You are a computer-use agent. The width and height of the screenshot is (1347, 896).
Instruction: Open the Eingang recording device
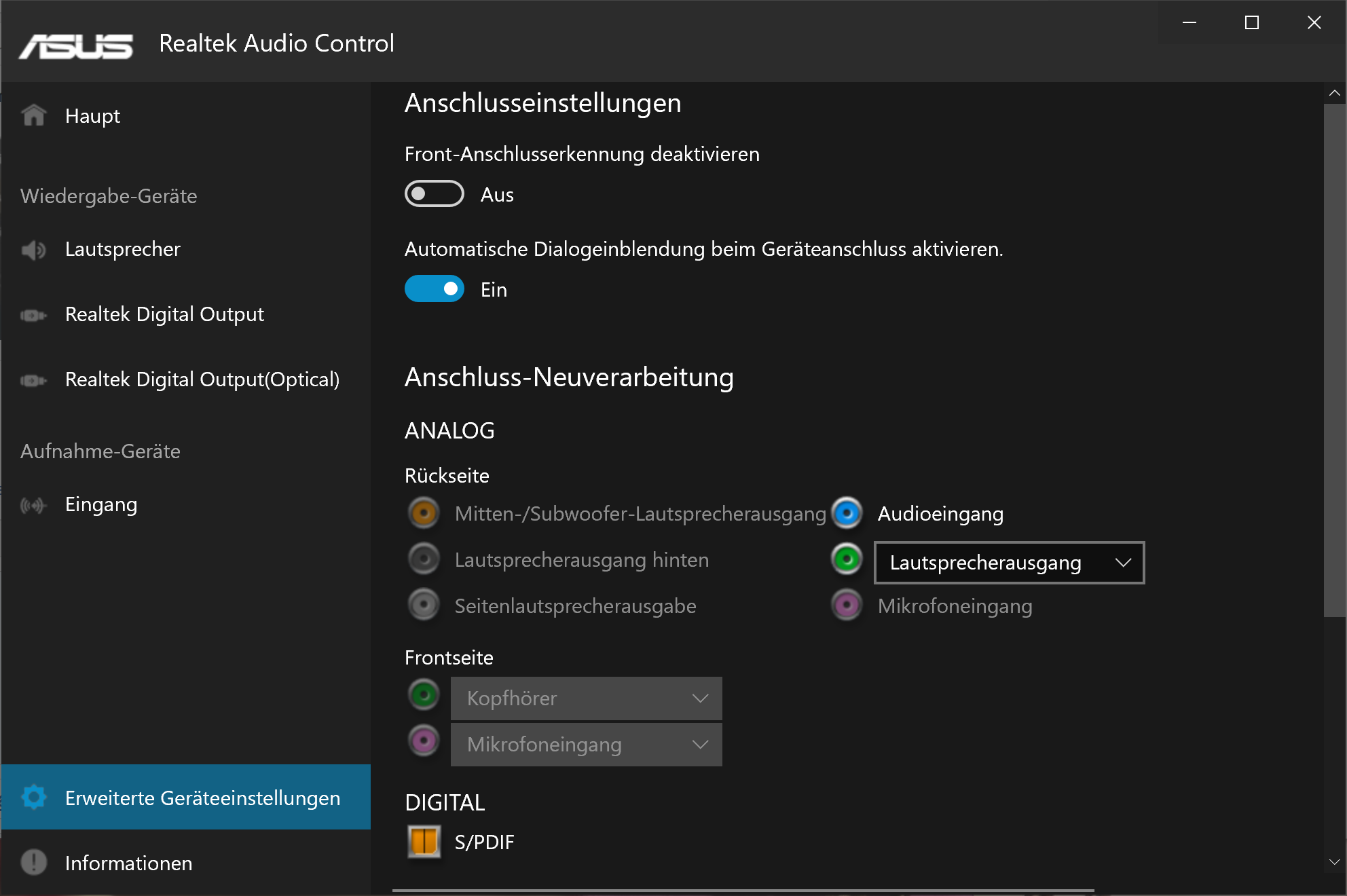pos(101,504)
